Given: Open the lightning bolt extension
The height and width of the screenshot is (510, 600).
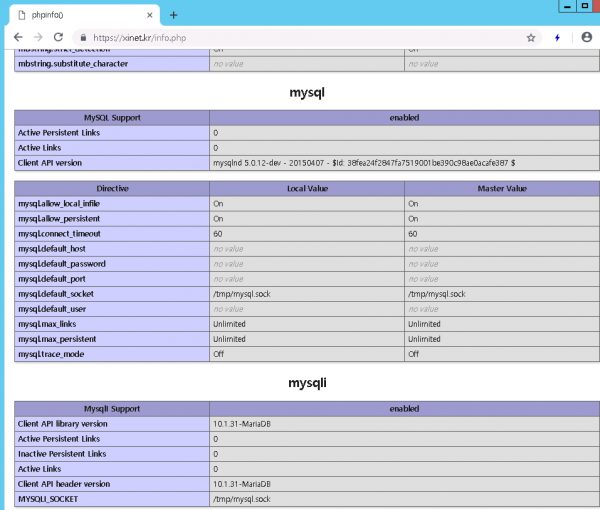Looking at the screenshot, I should coord(558,37).
